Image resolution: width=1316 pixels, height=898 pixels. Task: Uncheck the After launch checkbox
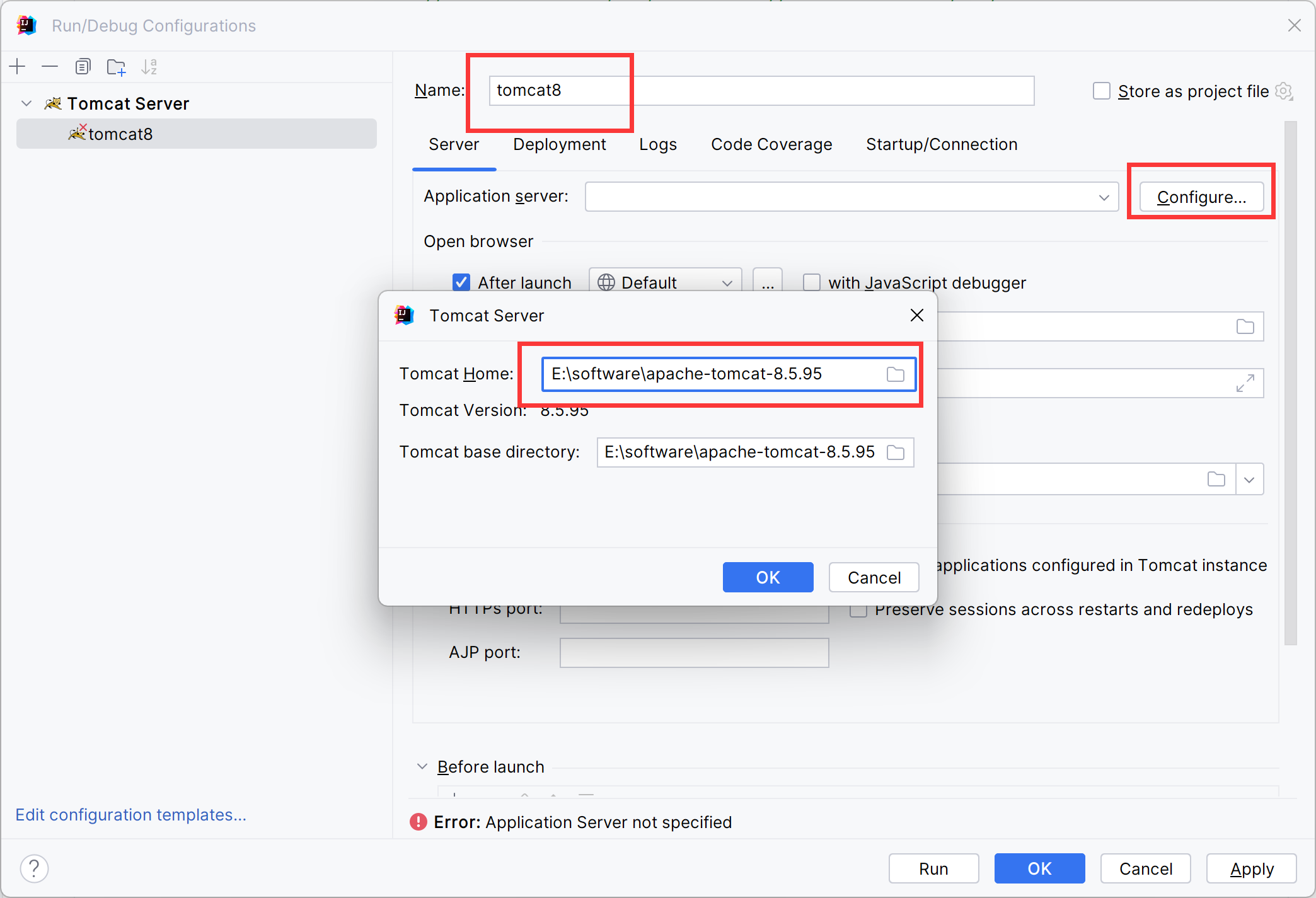point(461,282)
